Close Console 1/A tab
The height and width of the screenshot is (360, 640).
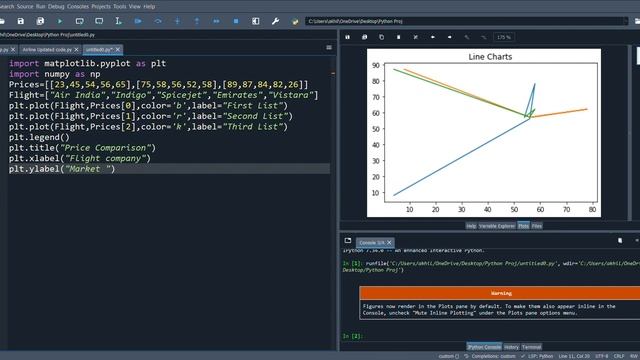tap(389, 242)
